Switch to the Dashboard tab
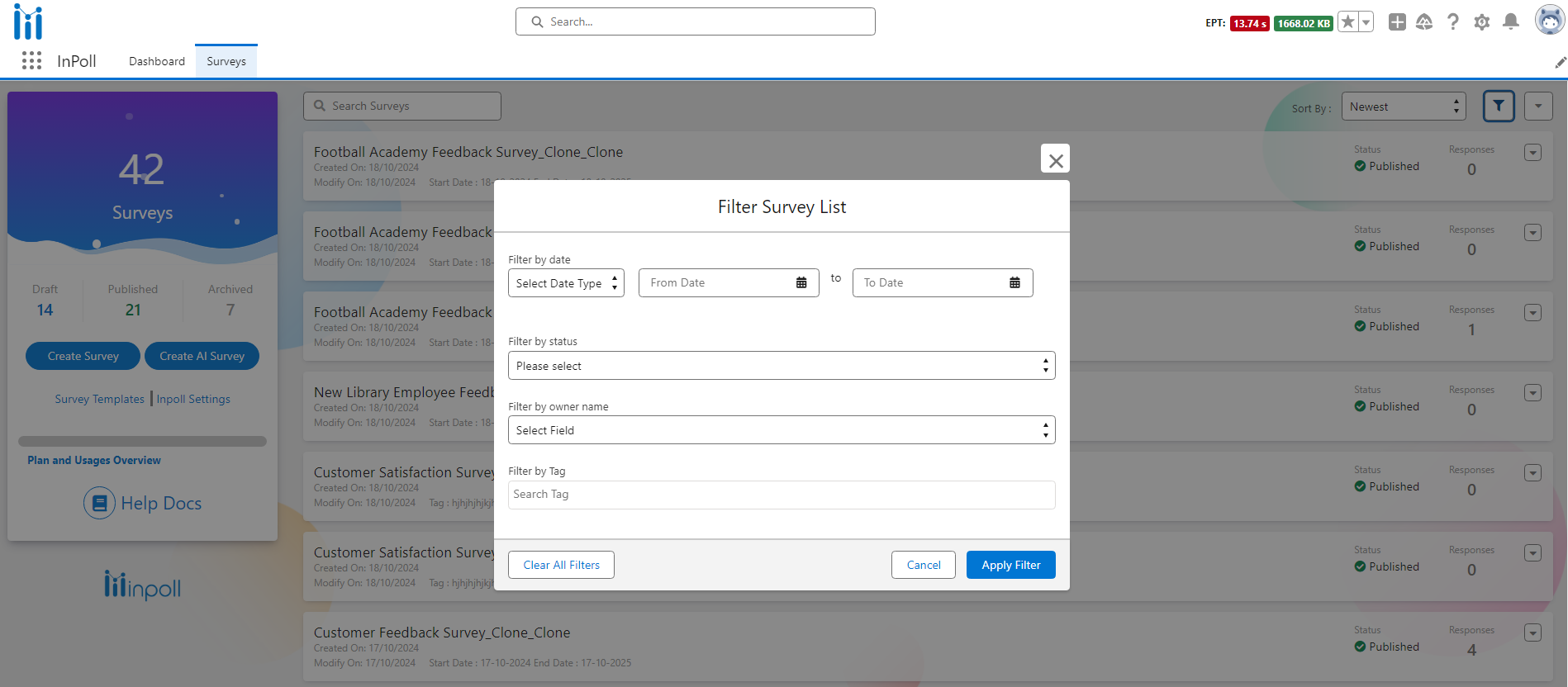 pyautogui.click(x=157, y=61)
